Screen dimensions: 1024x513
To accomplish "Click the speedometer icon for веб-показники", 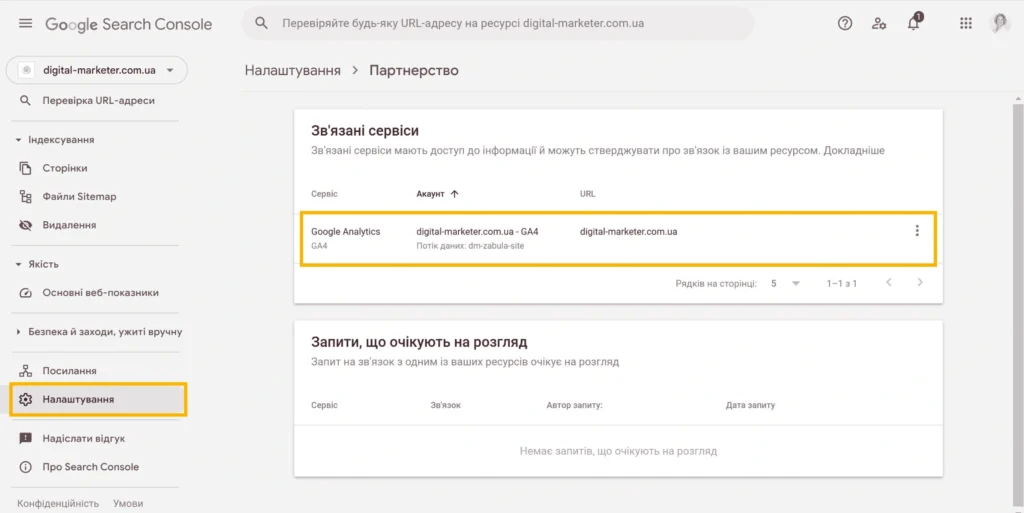I will tap(25, 293).
